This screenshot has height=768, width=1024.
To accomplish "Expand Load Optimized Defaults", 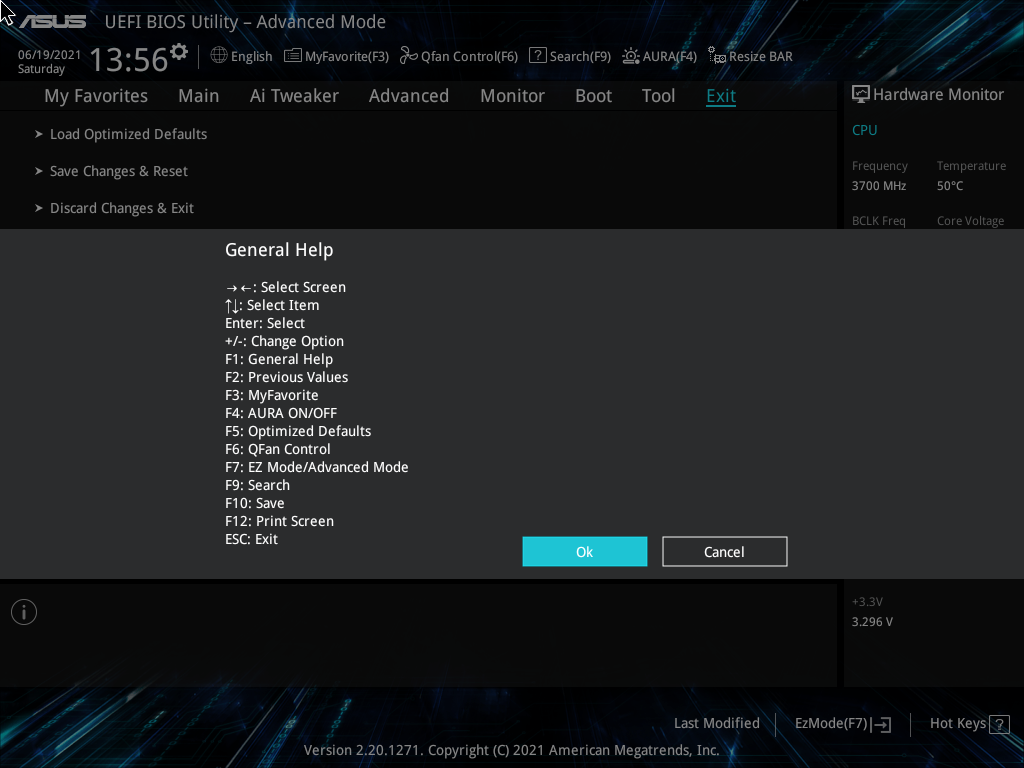I will pos(128,133).
